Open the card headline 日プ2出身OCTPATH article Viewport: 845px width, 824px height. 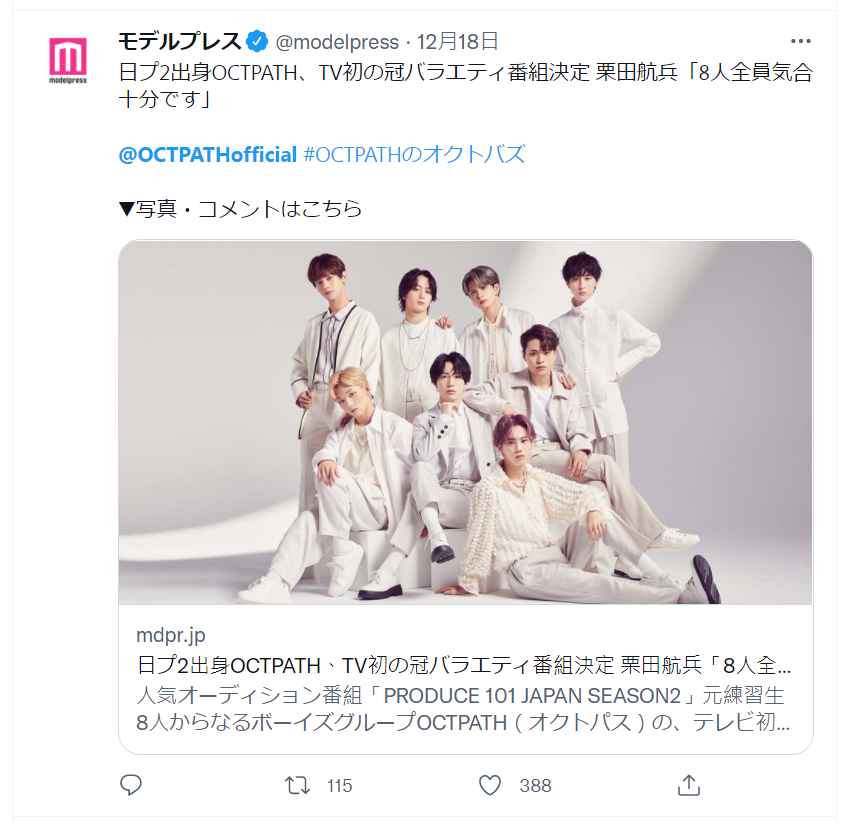click(463, 665)
